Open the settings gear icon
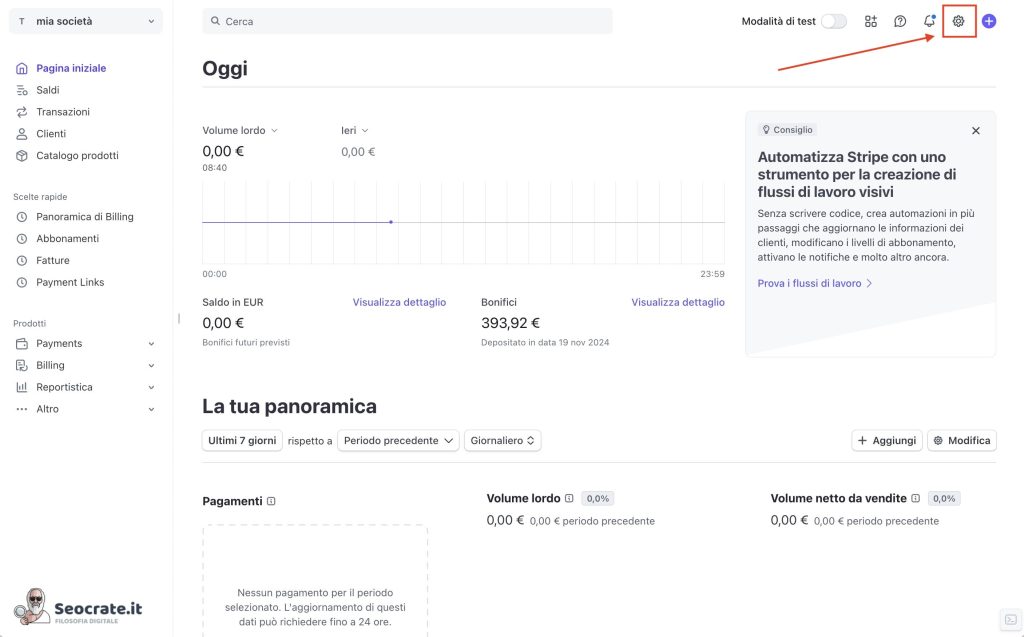Viewport: 1024px width, 637px height. pyautogui.click(x=958, y=21)
